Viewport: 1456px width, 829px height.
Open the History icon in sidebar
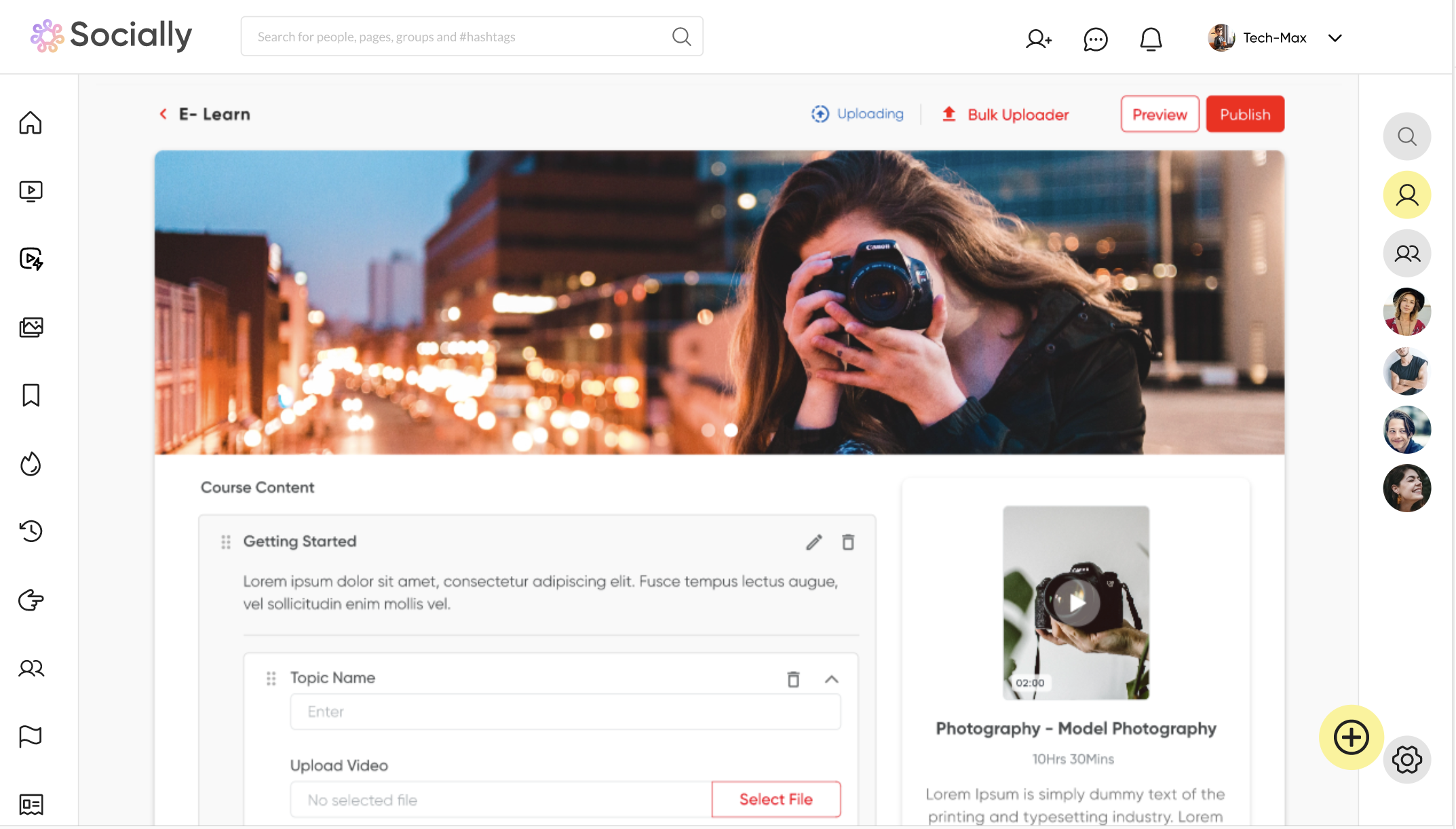(31, 531)
